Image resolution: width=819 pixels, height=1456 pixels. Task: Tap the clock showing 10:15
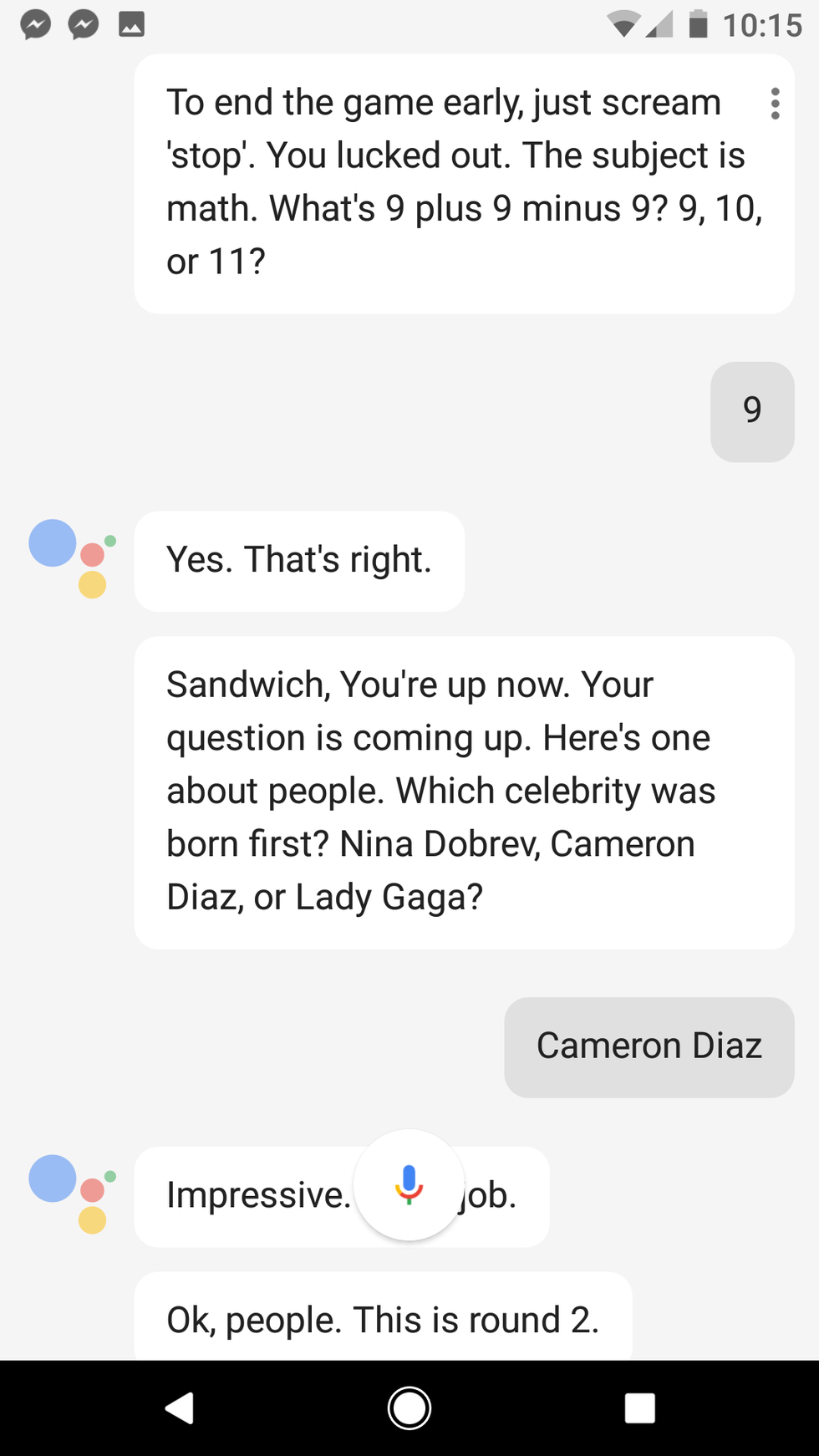pyautogui.click(x=761, y=25)
